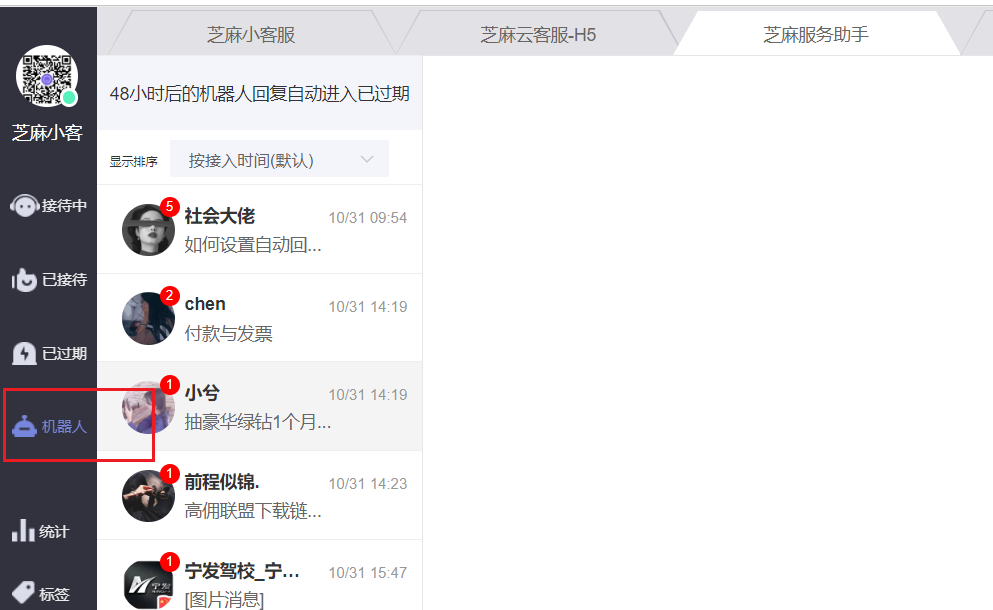The image size is (993, 610).
Task: Expand the 按接入时间(默认) sort dropdown
Action: pos(279,159)
